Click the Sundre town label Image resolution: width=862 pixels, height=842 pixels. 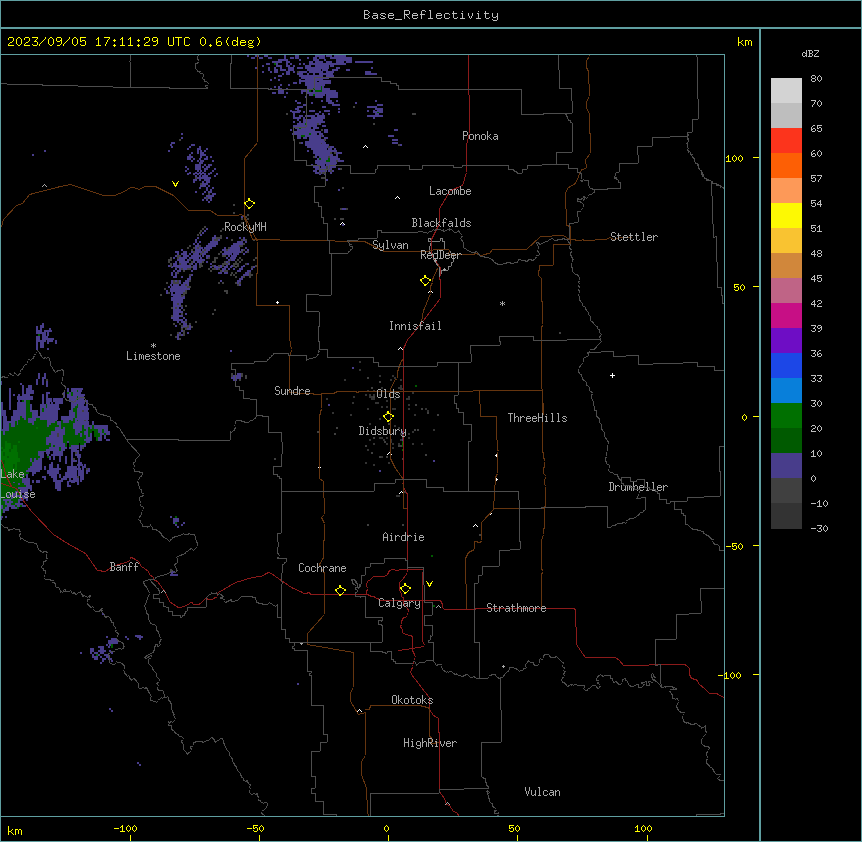pos(292,391)
